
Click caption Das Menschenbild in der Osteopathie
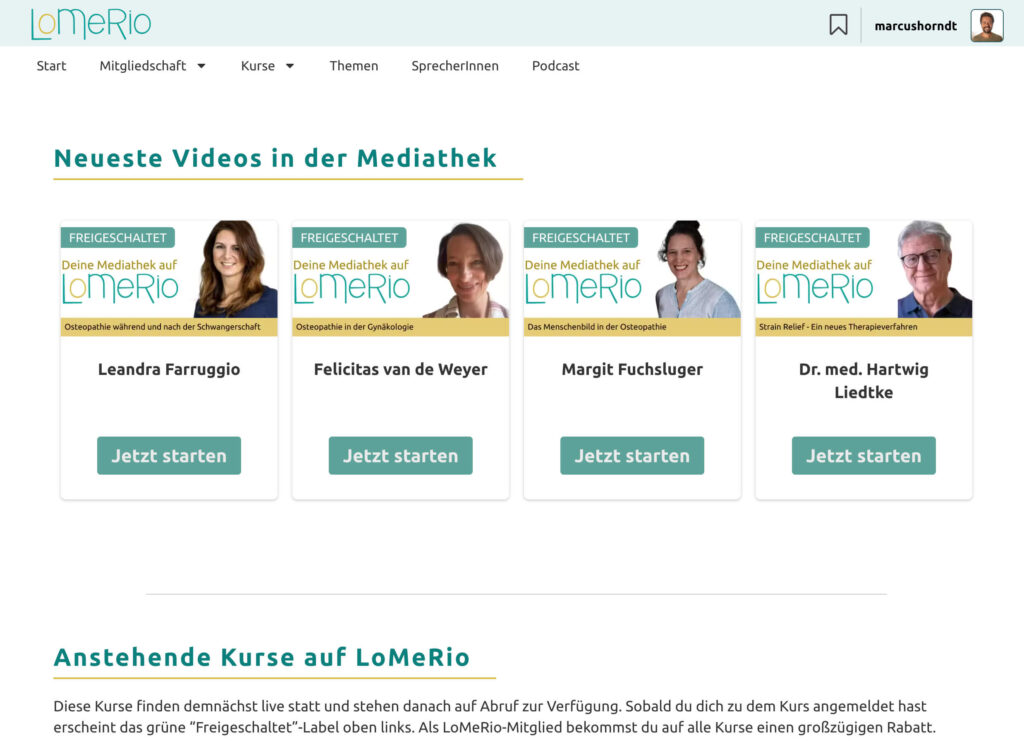click(x=597, y=327)
